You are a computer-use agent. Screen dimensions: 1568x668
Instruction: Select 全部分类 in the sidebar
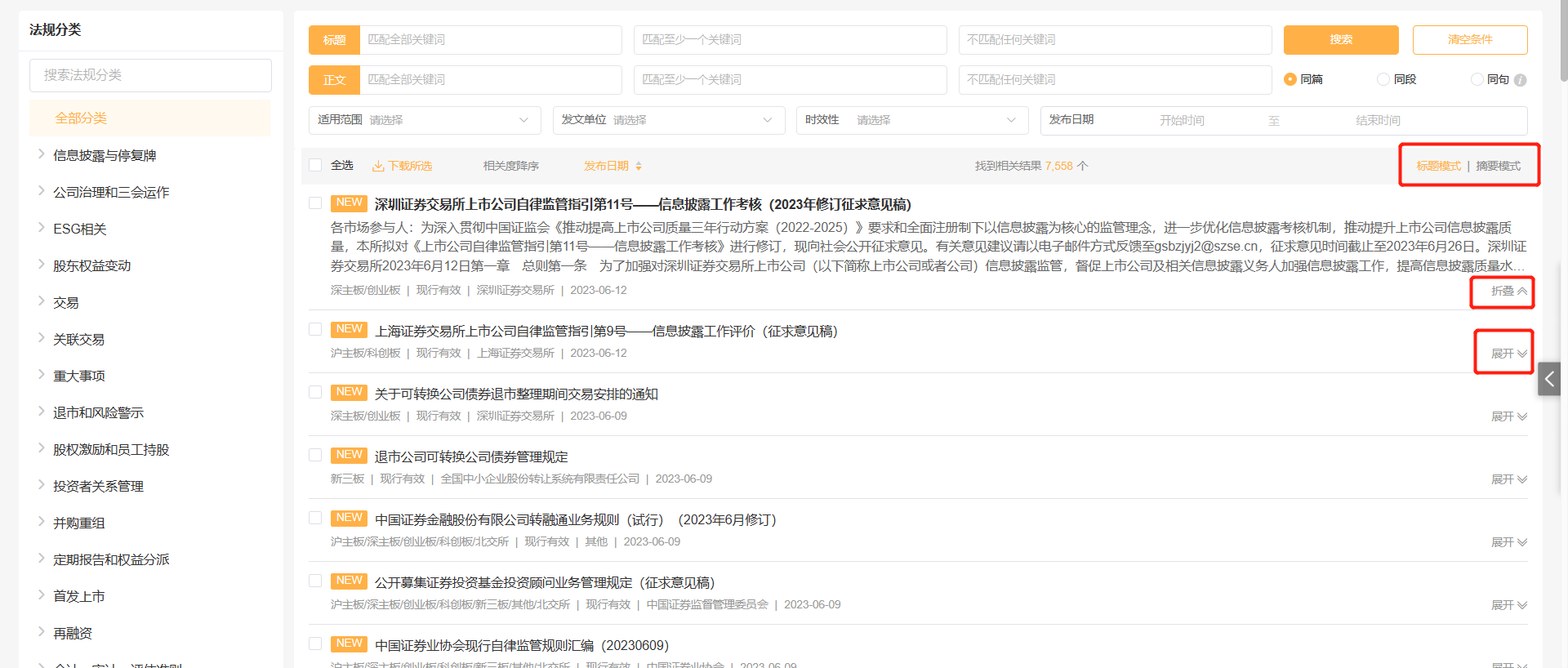(150, 118)
